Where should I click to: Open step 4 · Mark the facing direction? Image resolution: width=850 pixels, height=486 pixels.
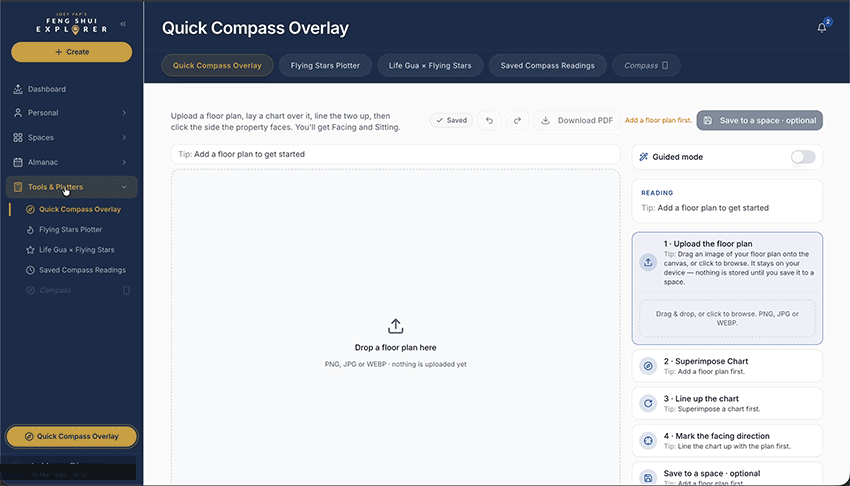click(x=727, y=440)
